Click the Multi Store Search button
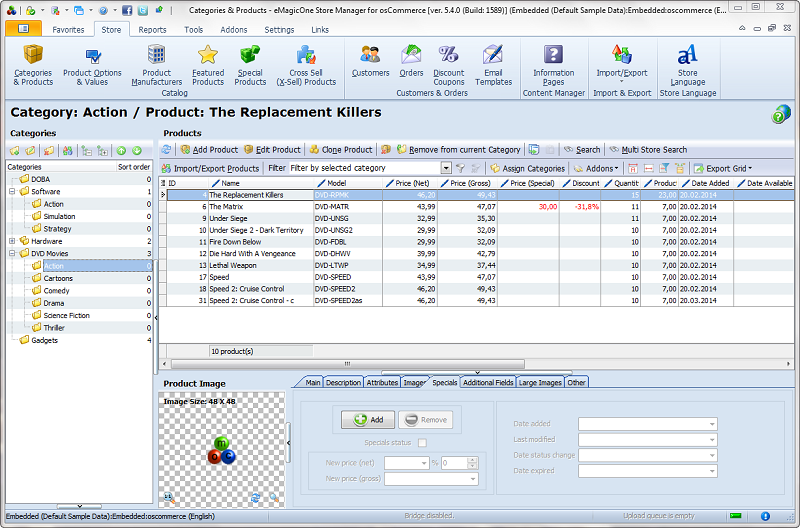Viewport: 800px width, 528px height. click(x=648, y=149)
